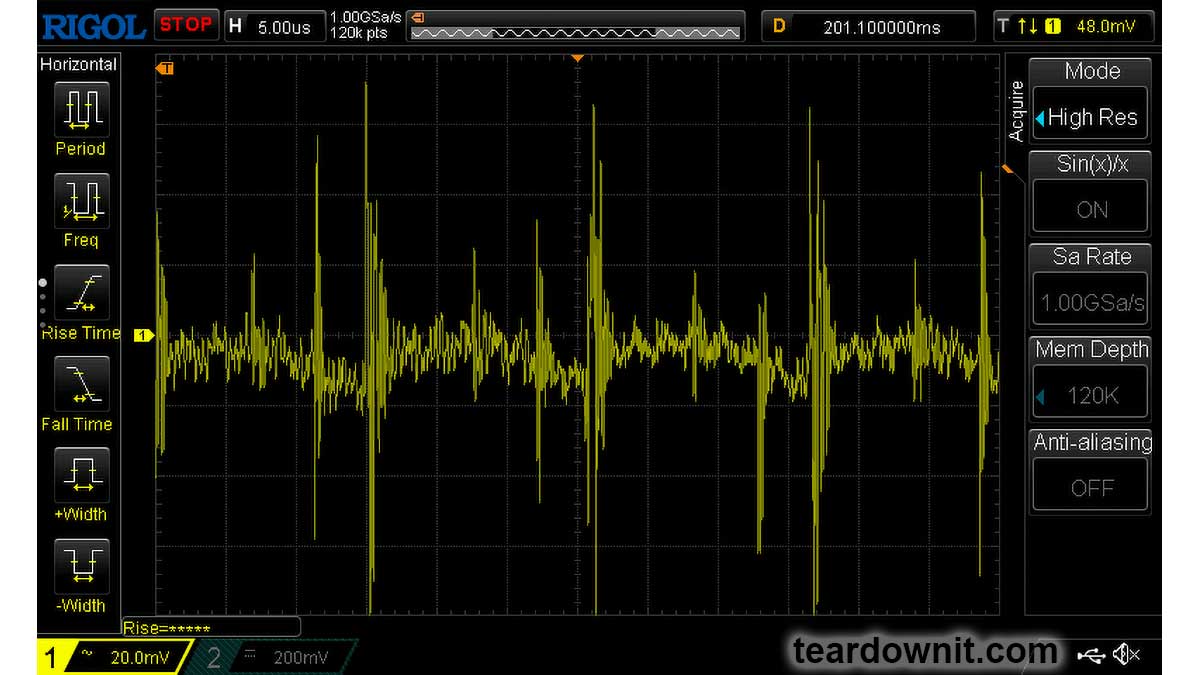The image size is (1200, 675).
Task: Select the +Width measurement icon
Action: pyautogui.click(x=79, y=474)
